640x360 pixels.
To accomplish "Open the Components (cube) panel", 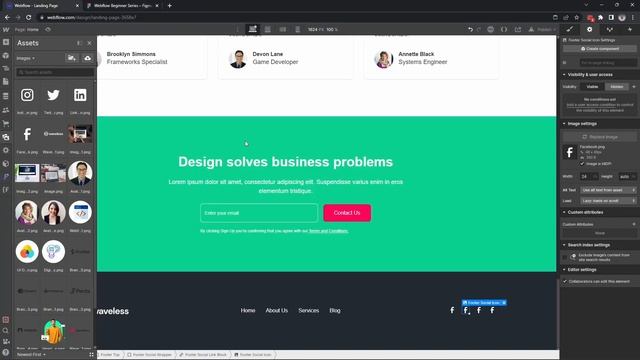I will pyautogui.click(x=6, y=56).
